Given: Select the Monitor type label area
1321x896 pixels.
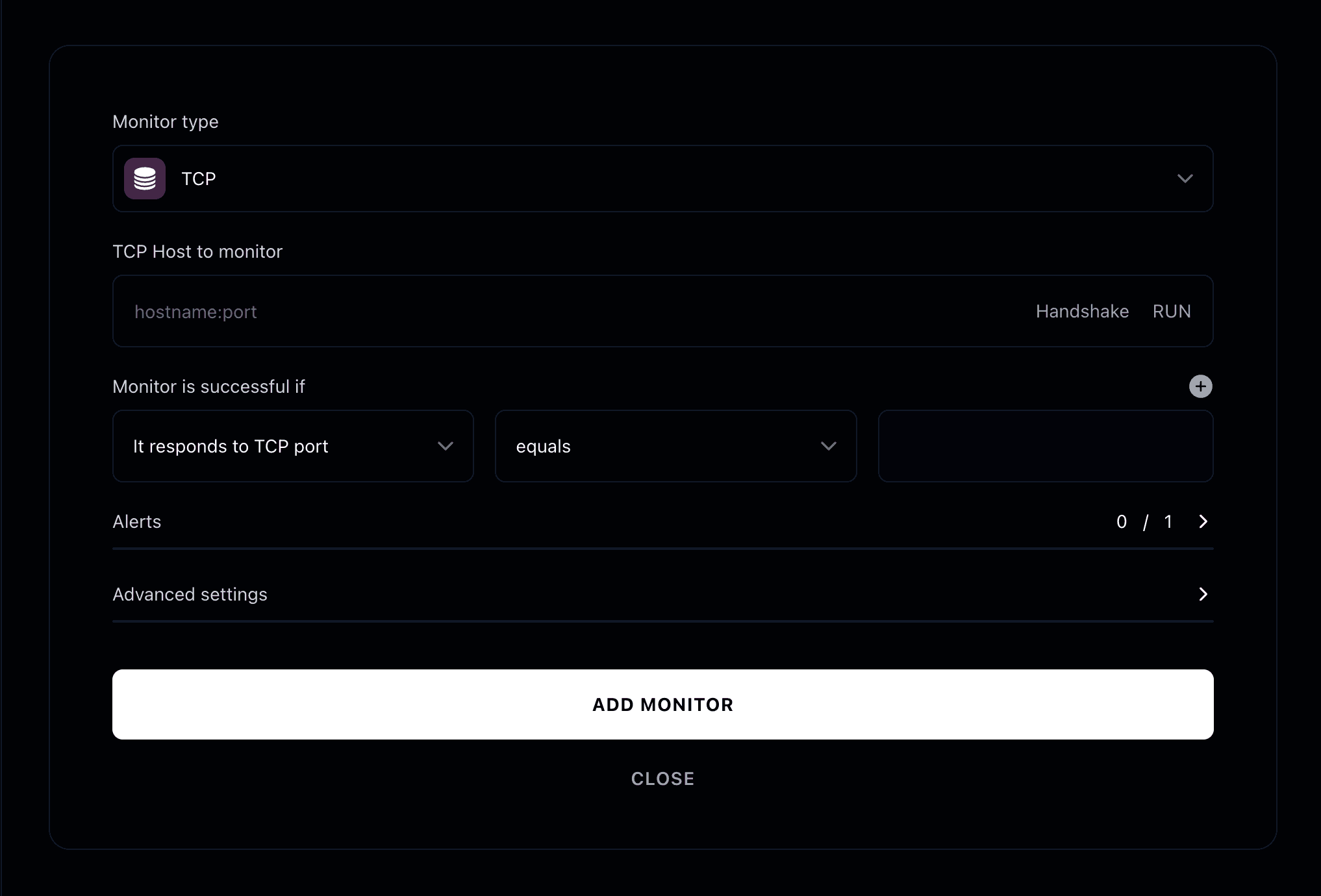Looking at the screenshot, I should pos(165,121).
